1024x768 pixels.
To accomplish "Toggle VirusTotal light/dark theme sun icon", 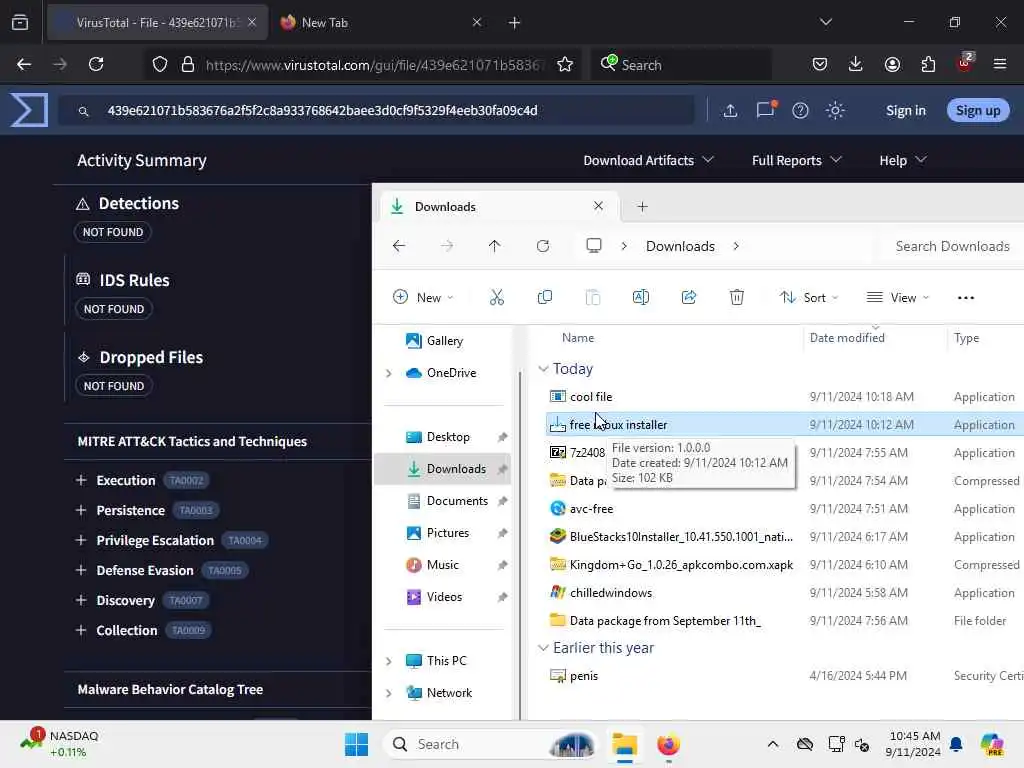I will [x=835, y=110].
